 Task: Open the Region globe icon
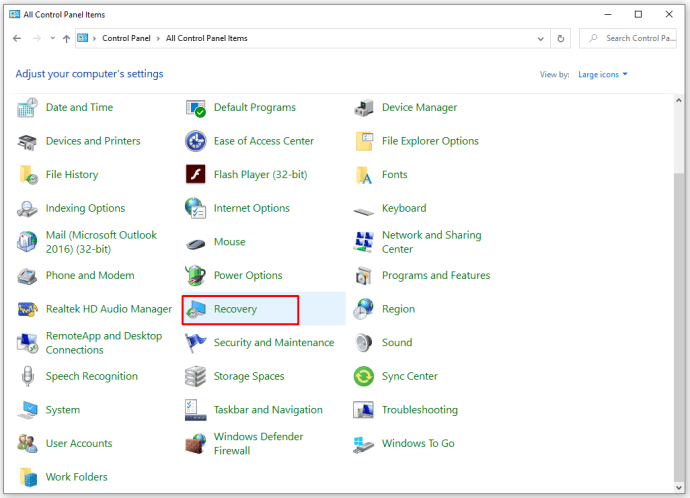pos(363,309)
